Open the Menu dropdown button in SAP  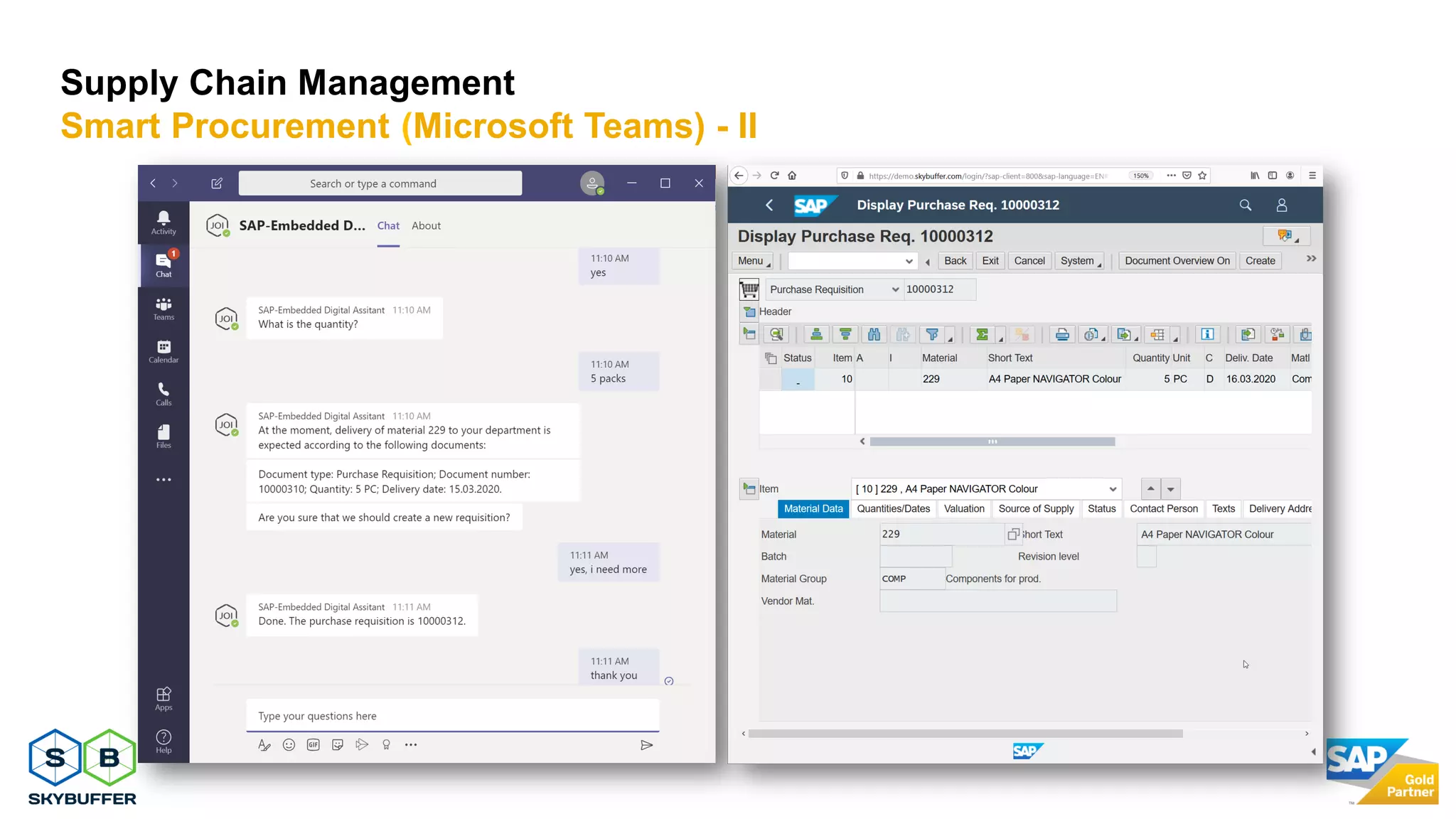(753, 261)
